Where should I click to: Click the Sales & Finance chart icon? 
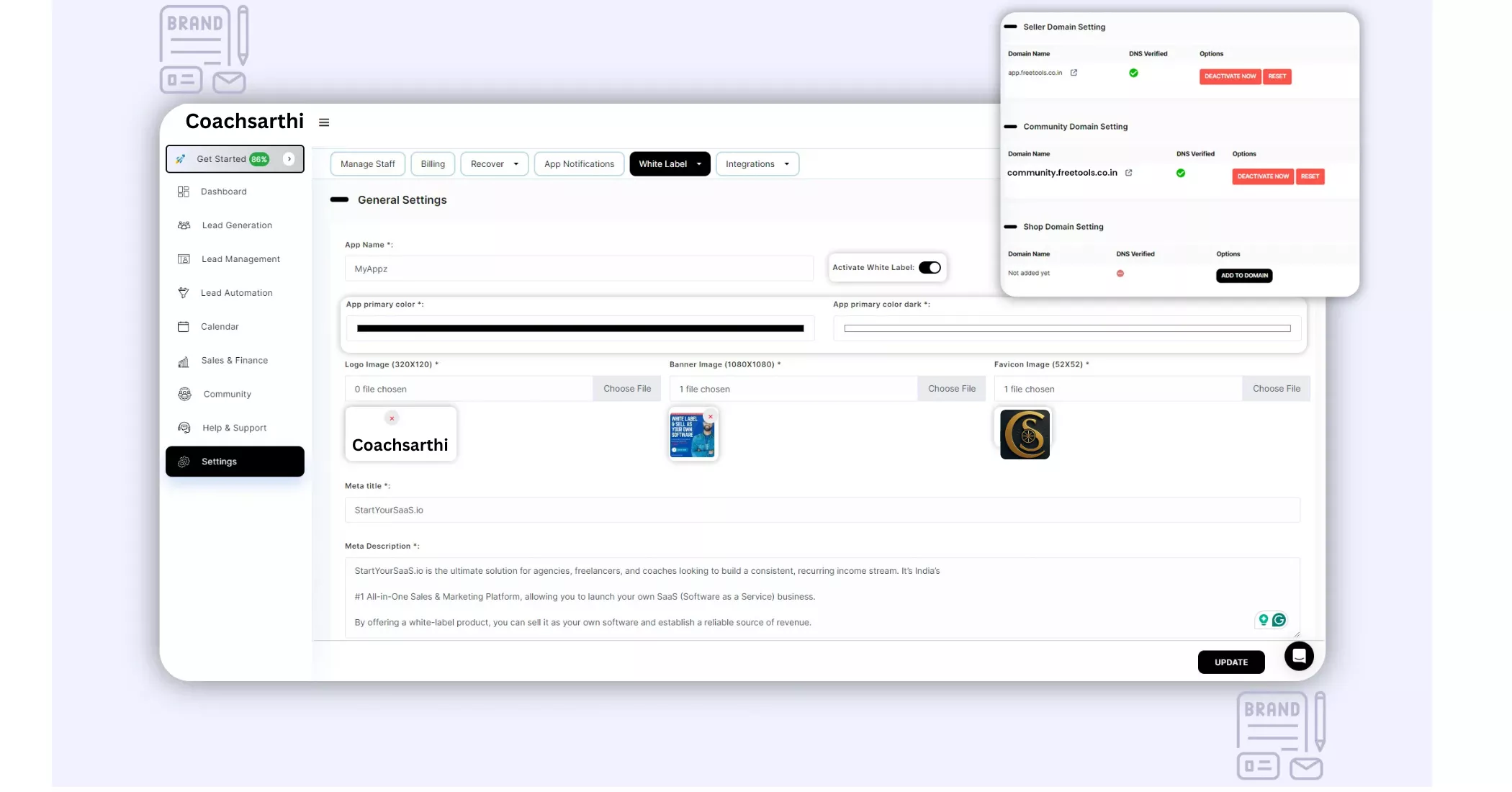[x=184, y=361]
